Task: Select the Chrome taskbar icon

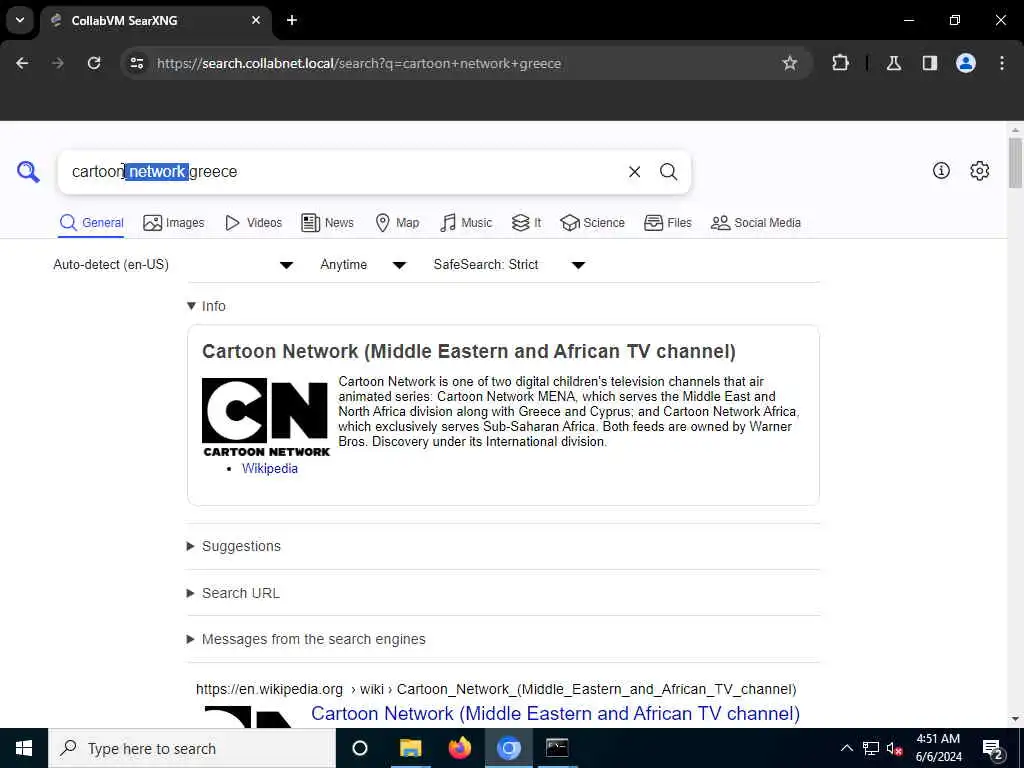Action: [508, 748]
